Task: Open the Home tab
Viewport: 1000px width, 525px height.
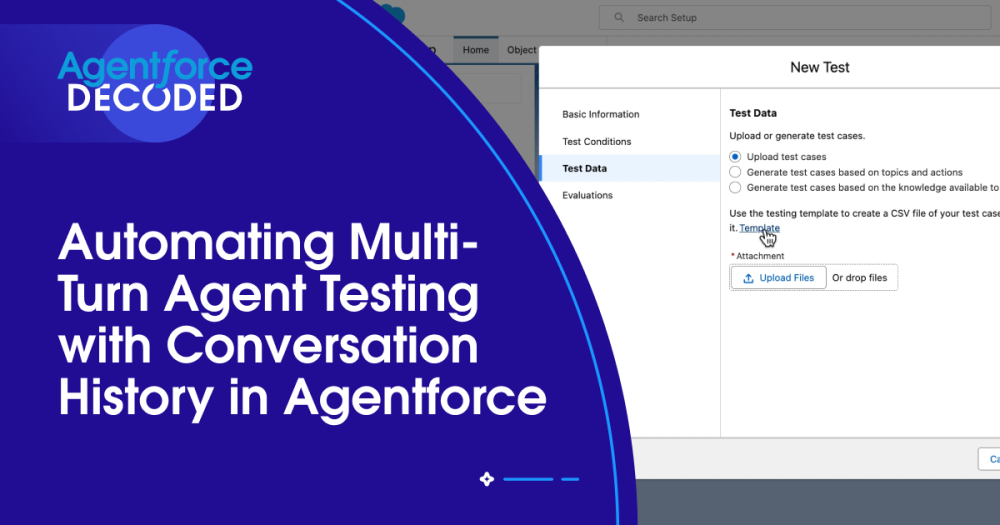Action: 475,50
